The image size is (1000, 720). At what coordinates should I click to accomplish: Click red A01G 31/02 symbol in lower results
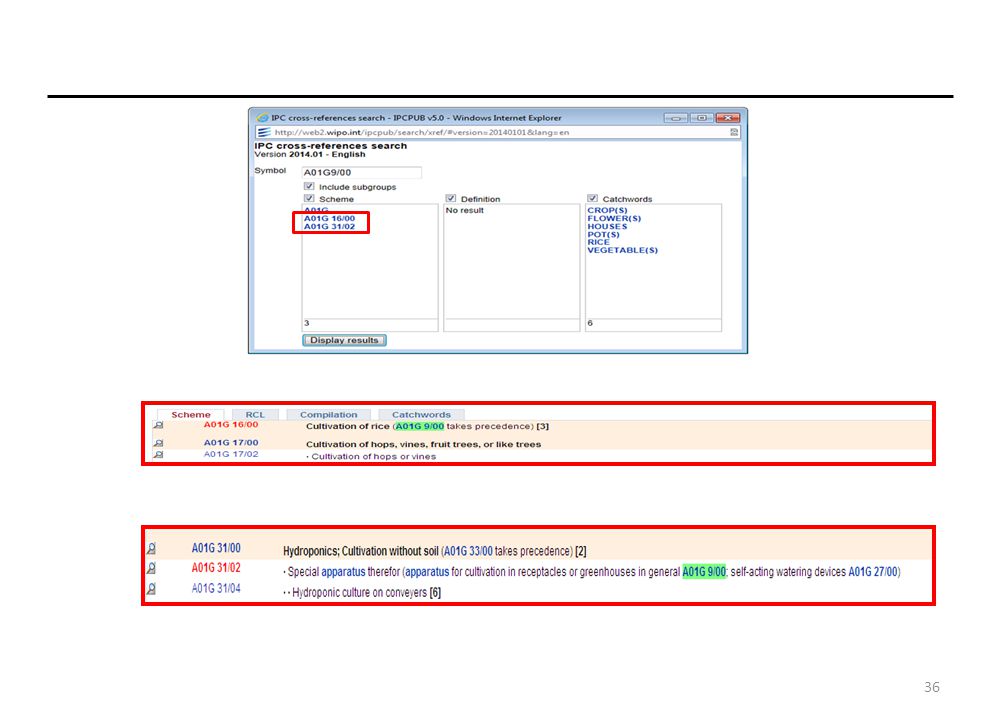click(216, 568)
